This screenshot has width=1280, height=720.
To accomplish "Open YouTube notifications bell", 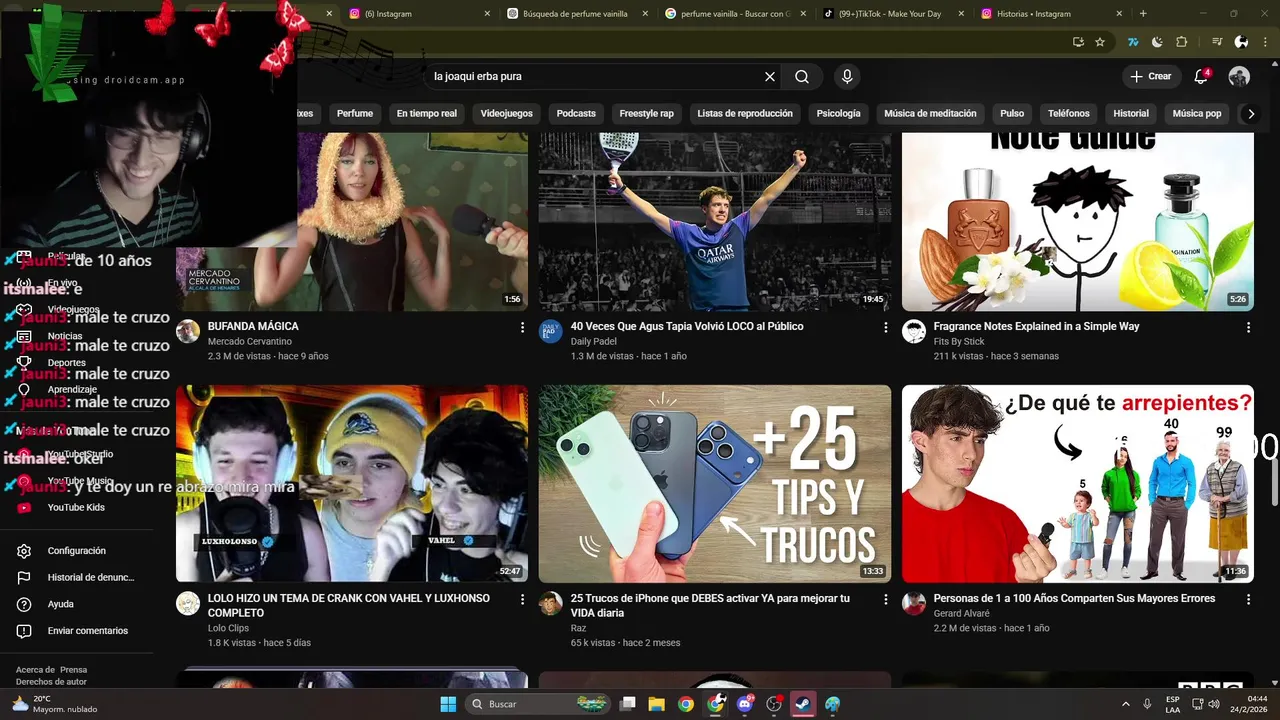I will pos(1202,76).
